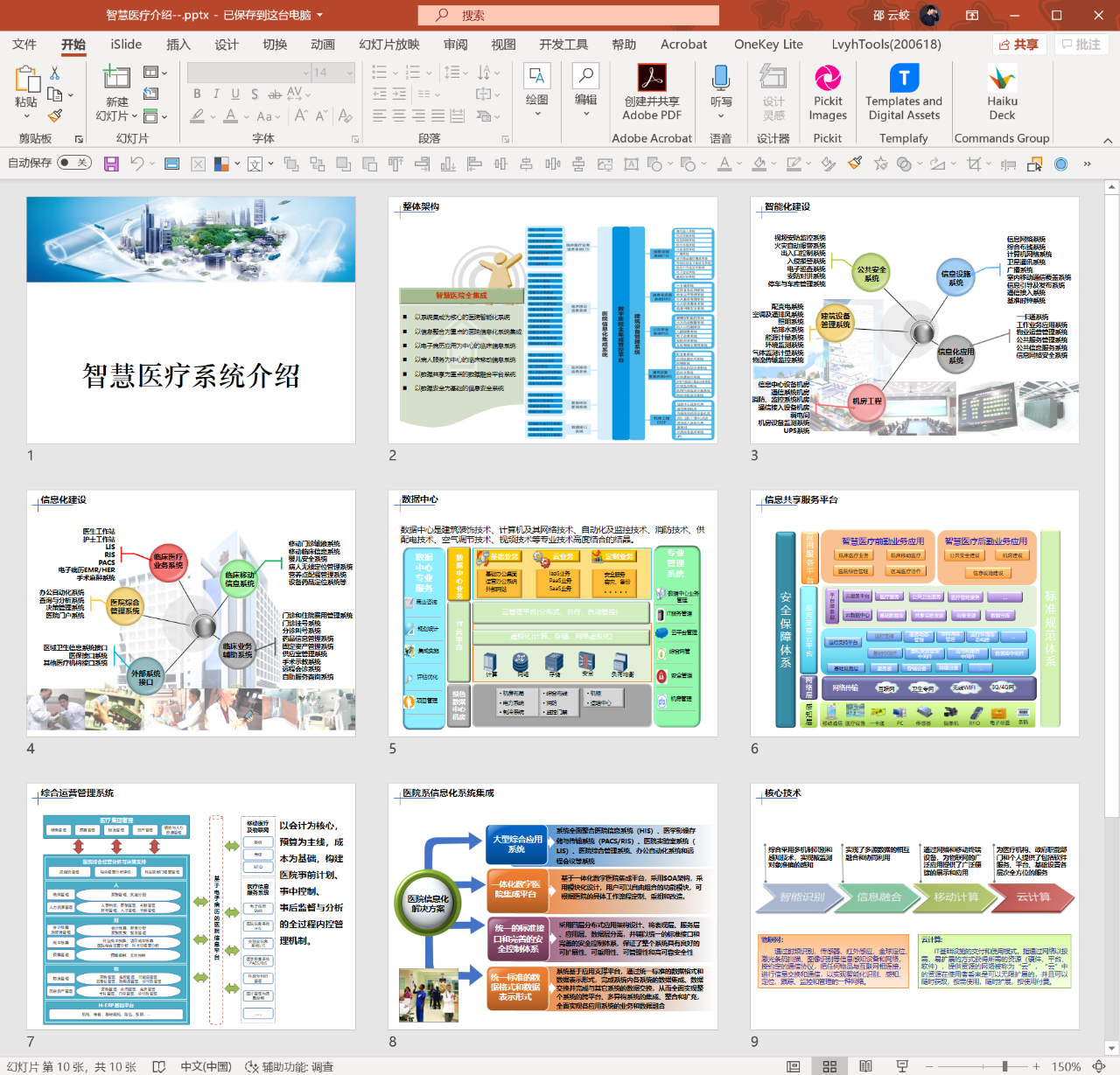This screenshot has width=1120, height=1075.
Task: Switch to Slide Sorter view button
Action: click(829, 1066)
